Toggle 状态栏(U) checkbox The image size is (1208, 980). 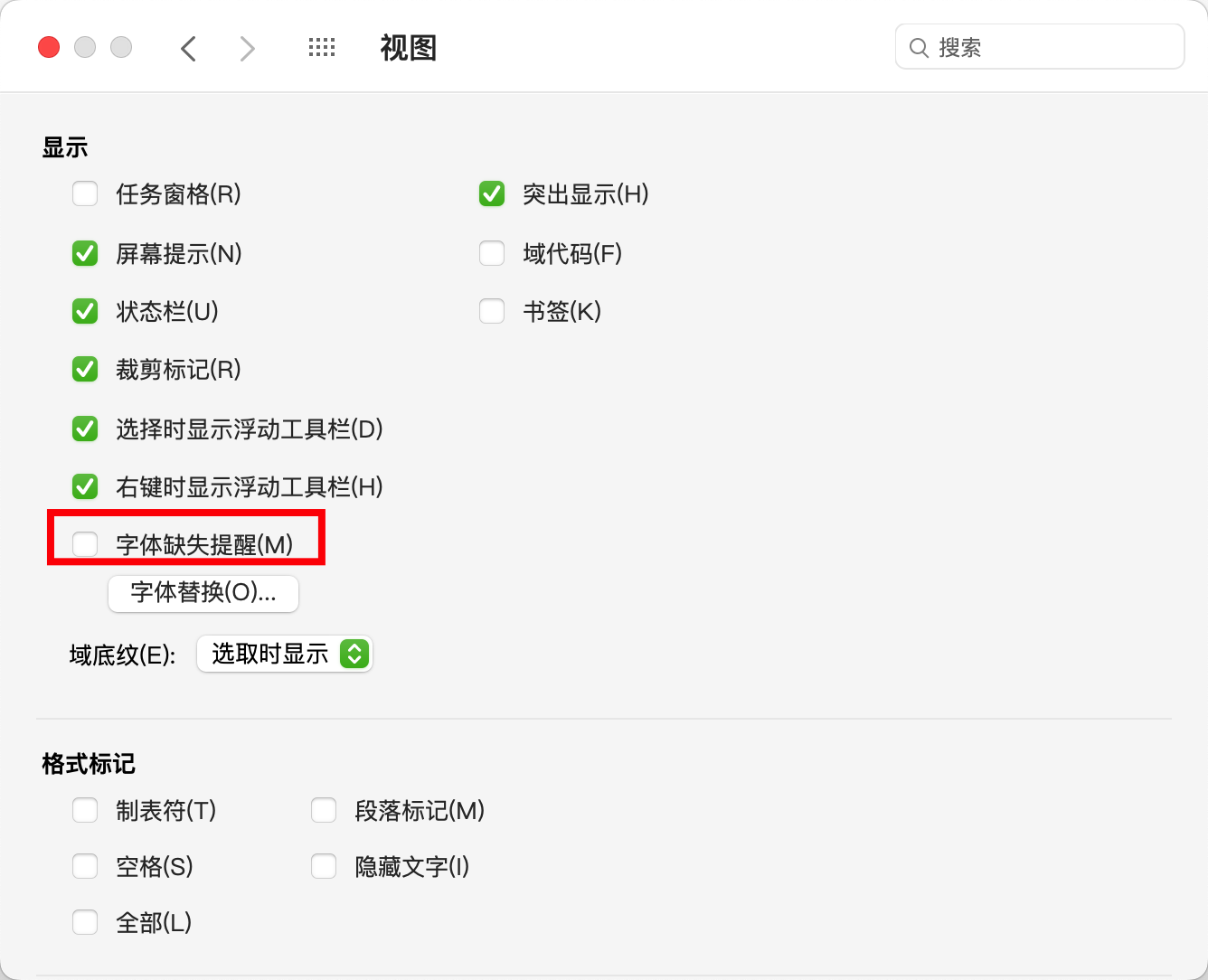pos(85,311)
